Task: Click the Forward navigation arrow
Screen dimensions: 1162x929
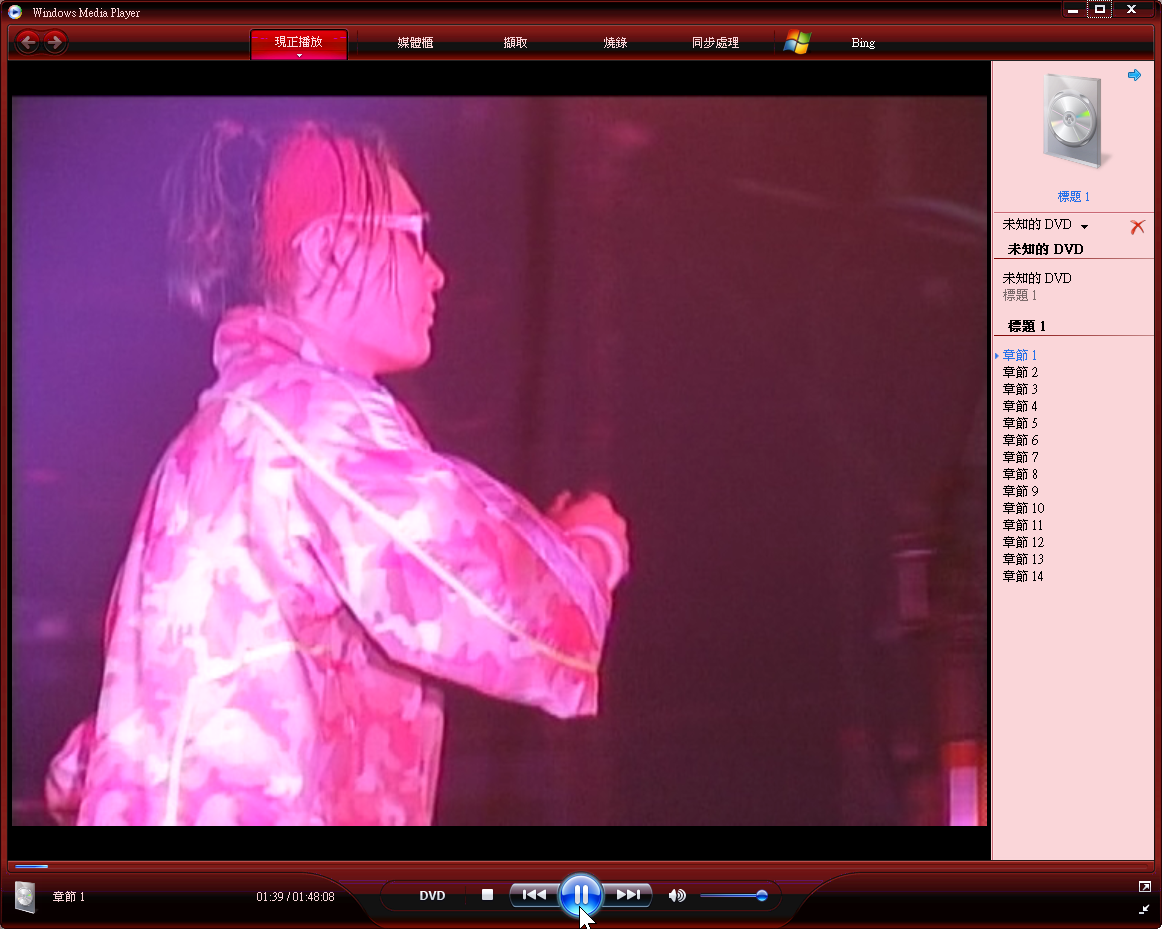Action: click(55, 42)
